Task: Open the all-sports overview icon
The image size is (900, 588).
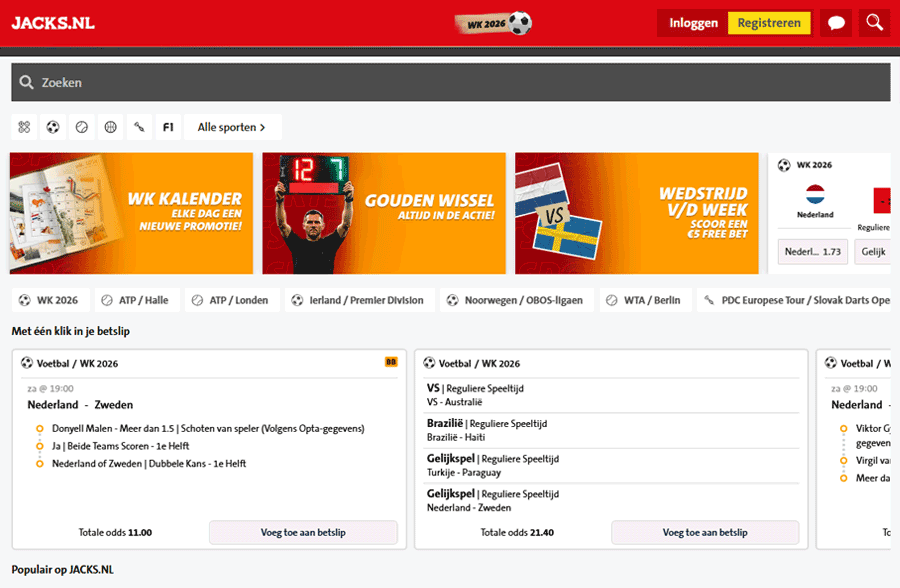Action: (24, 127)
